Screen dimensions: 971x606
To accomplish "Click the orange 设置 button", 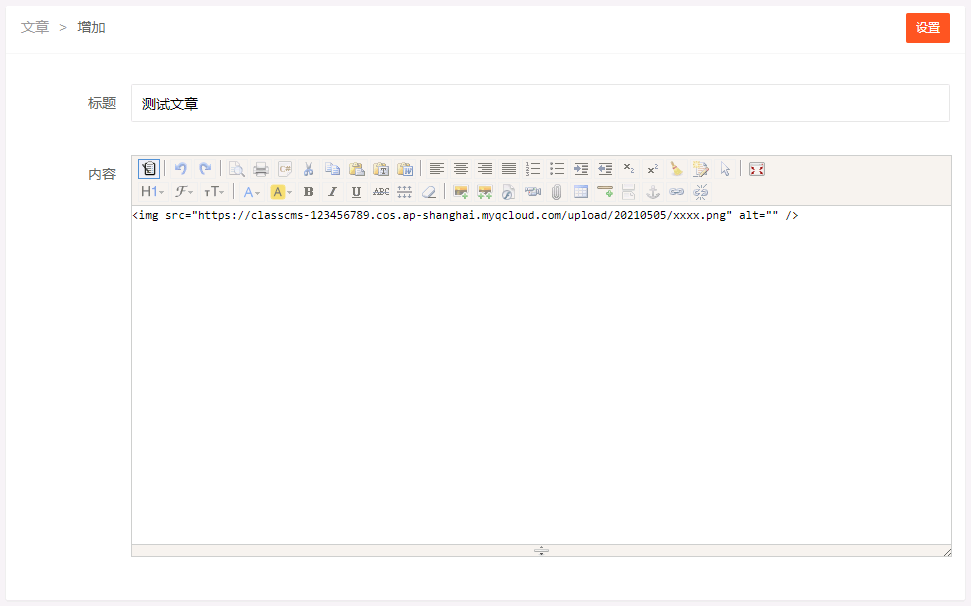I will [928, 28].
